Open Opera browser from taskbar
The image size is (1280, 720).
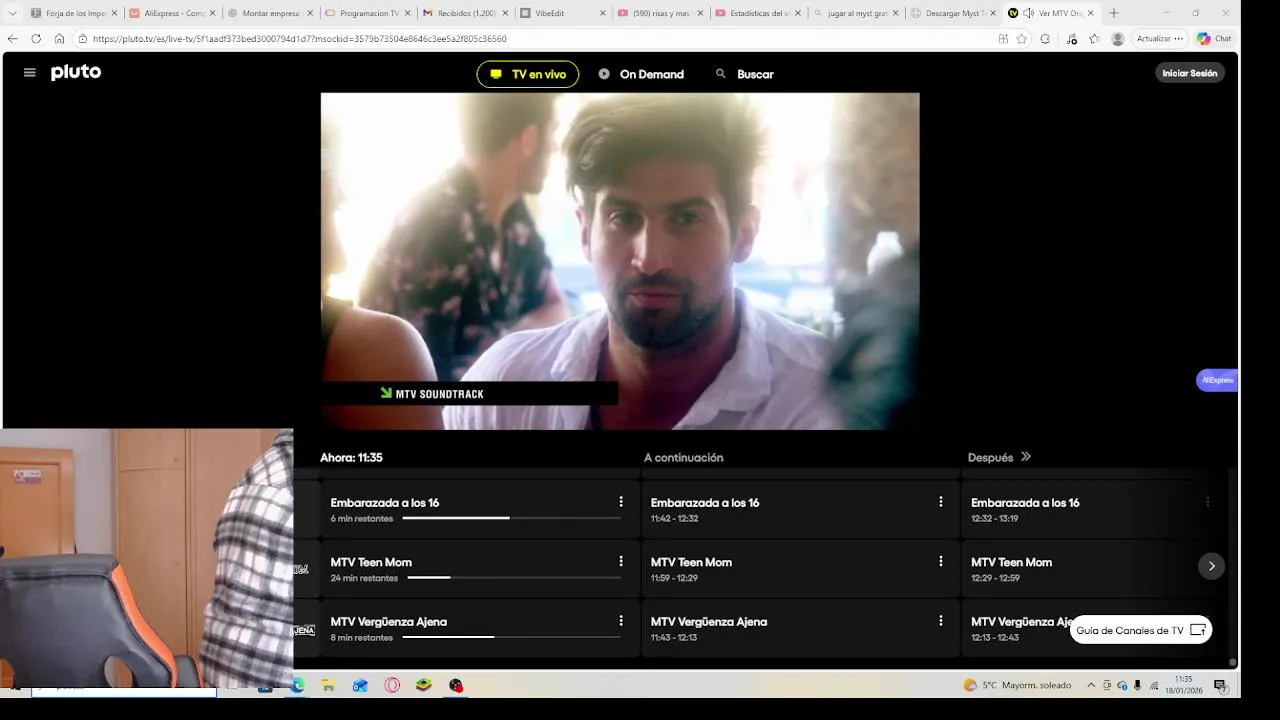point(392,685)
